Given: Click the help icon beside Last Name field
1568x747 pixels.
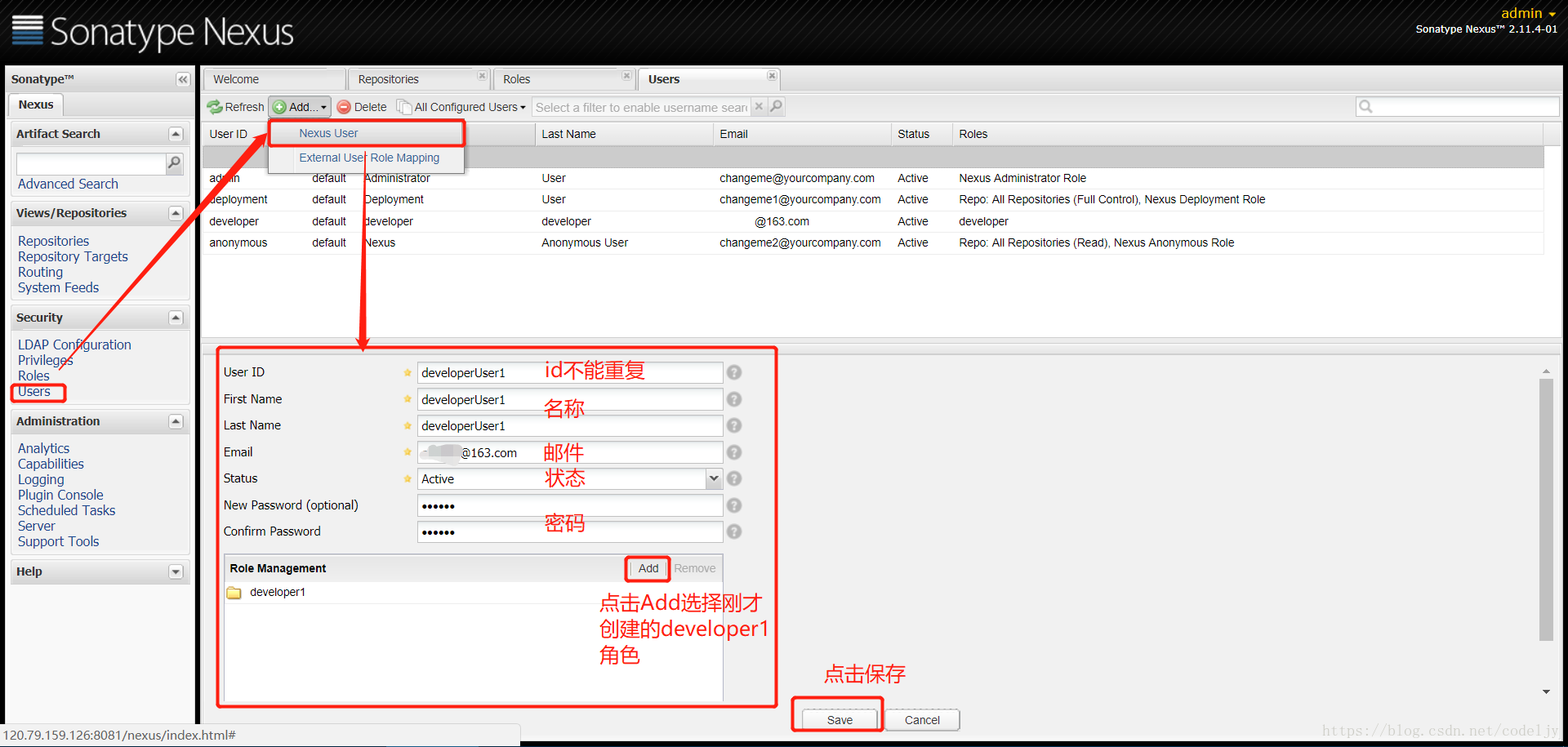Looking at the screenshot, I should click(x=734, y=425).
